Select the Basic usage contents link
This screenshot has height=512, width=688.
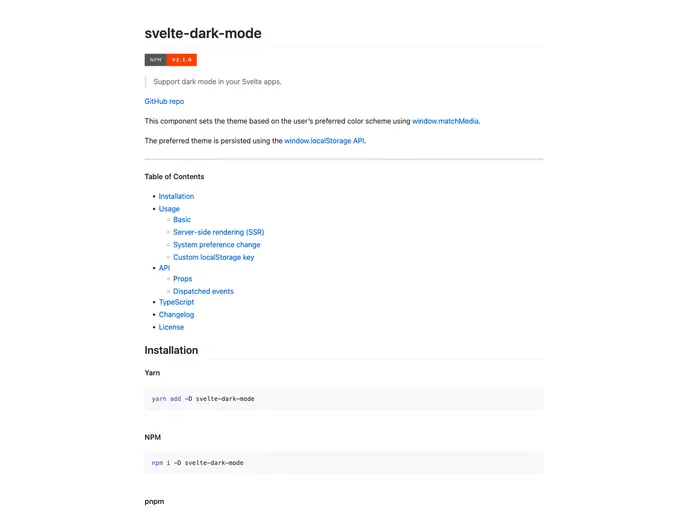(x=182, y=220)
